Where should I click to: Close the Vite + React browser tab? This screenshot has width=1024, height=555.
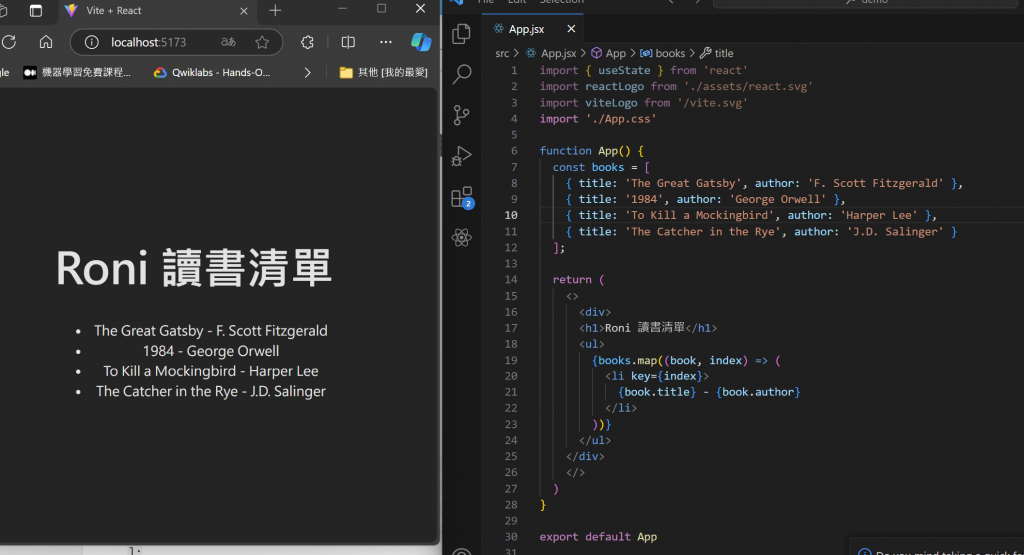[244, 11]
